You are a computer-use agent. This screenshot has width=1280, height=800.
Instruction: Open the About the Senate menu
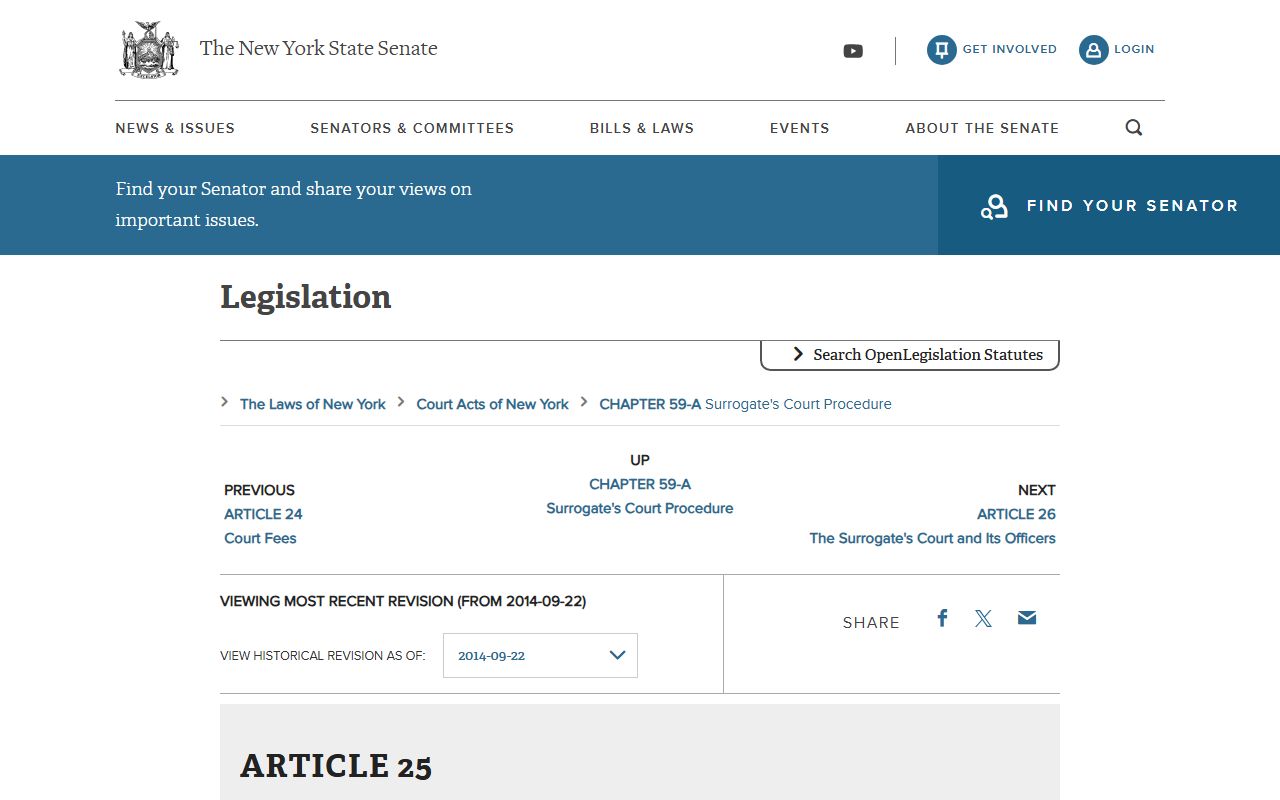click(x=982, y=128)
